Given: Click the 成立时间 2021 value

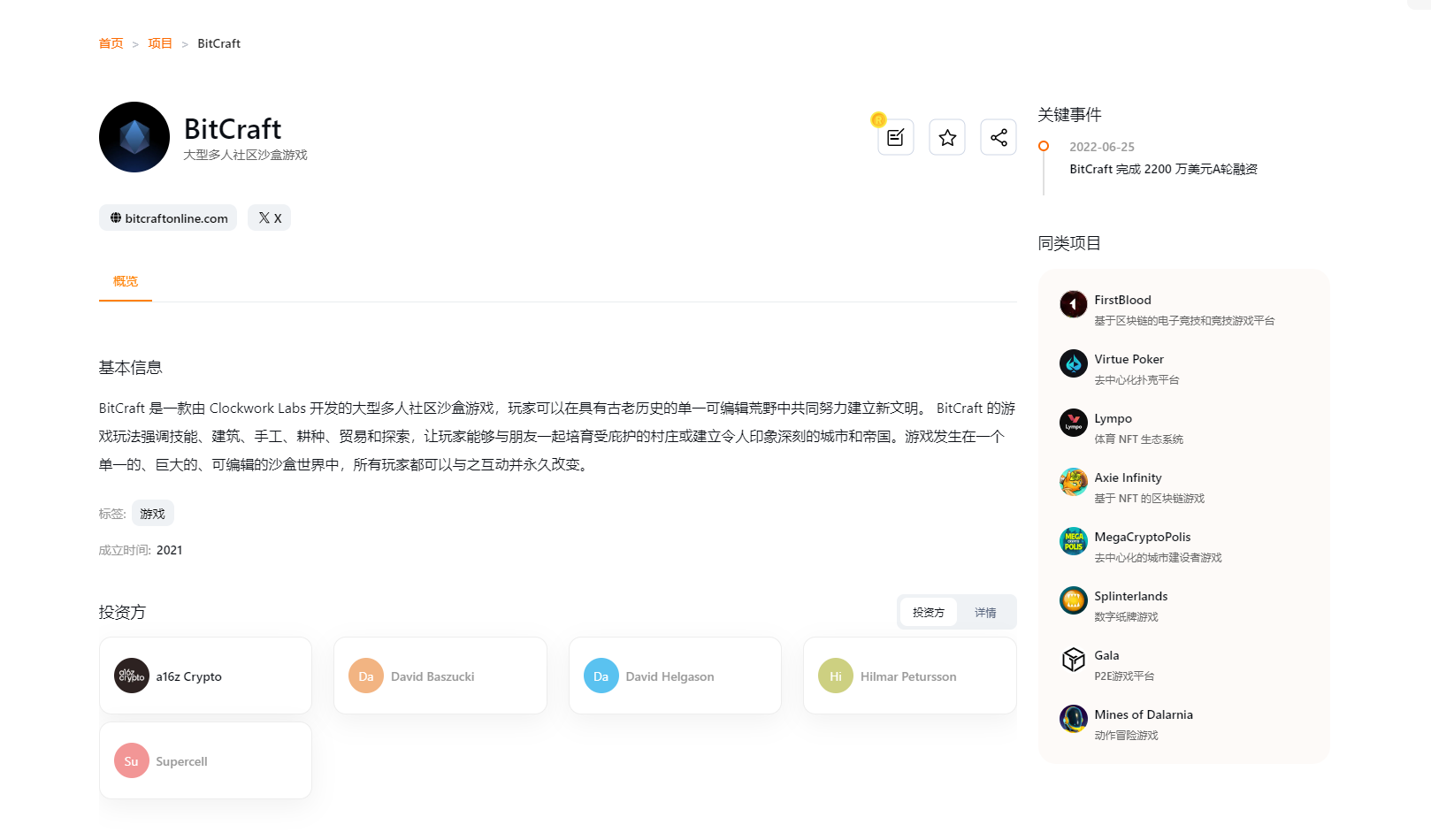Looking at the screenshot, I should [169, 550].
